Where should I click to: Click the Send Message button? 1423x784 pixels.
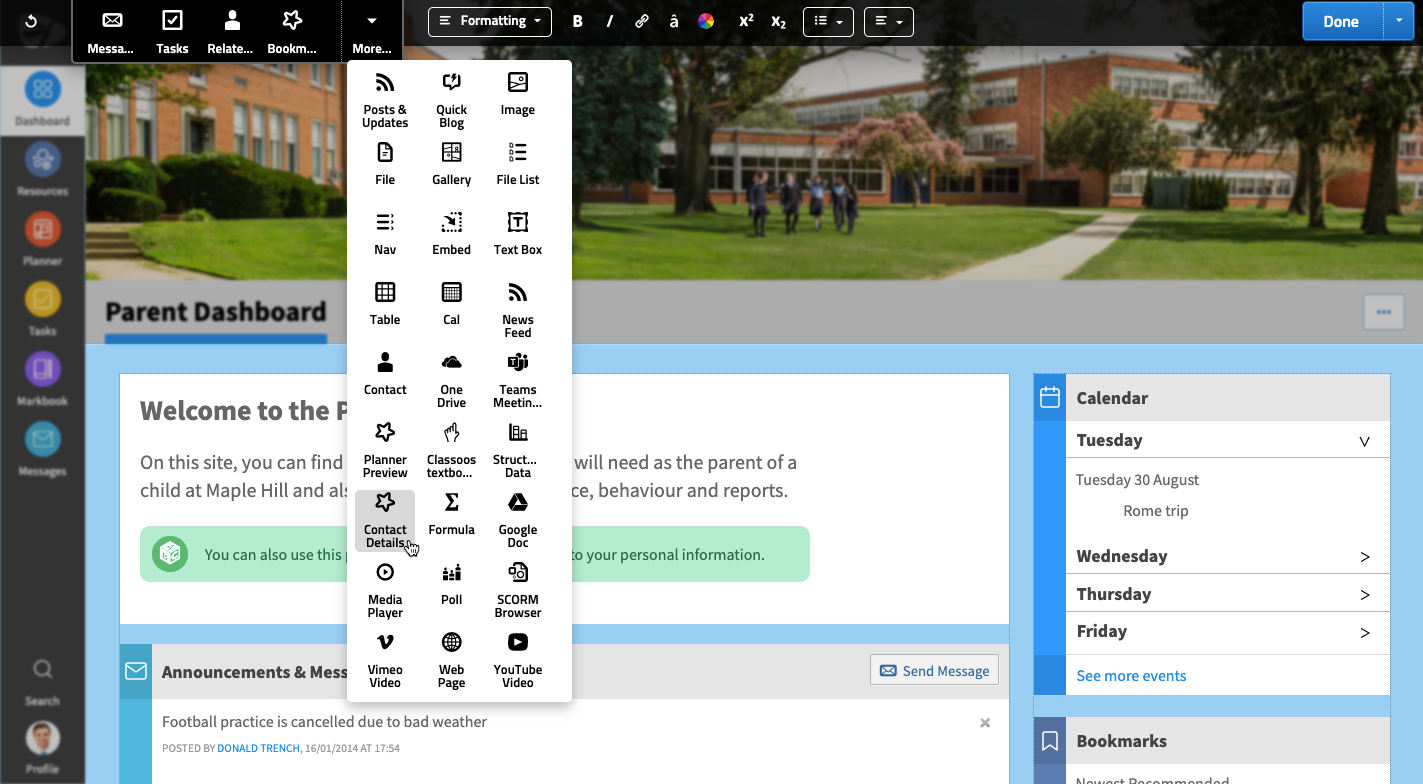click(x=933, y=670)
